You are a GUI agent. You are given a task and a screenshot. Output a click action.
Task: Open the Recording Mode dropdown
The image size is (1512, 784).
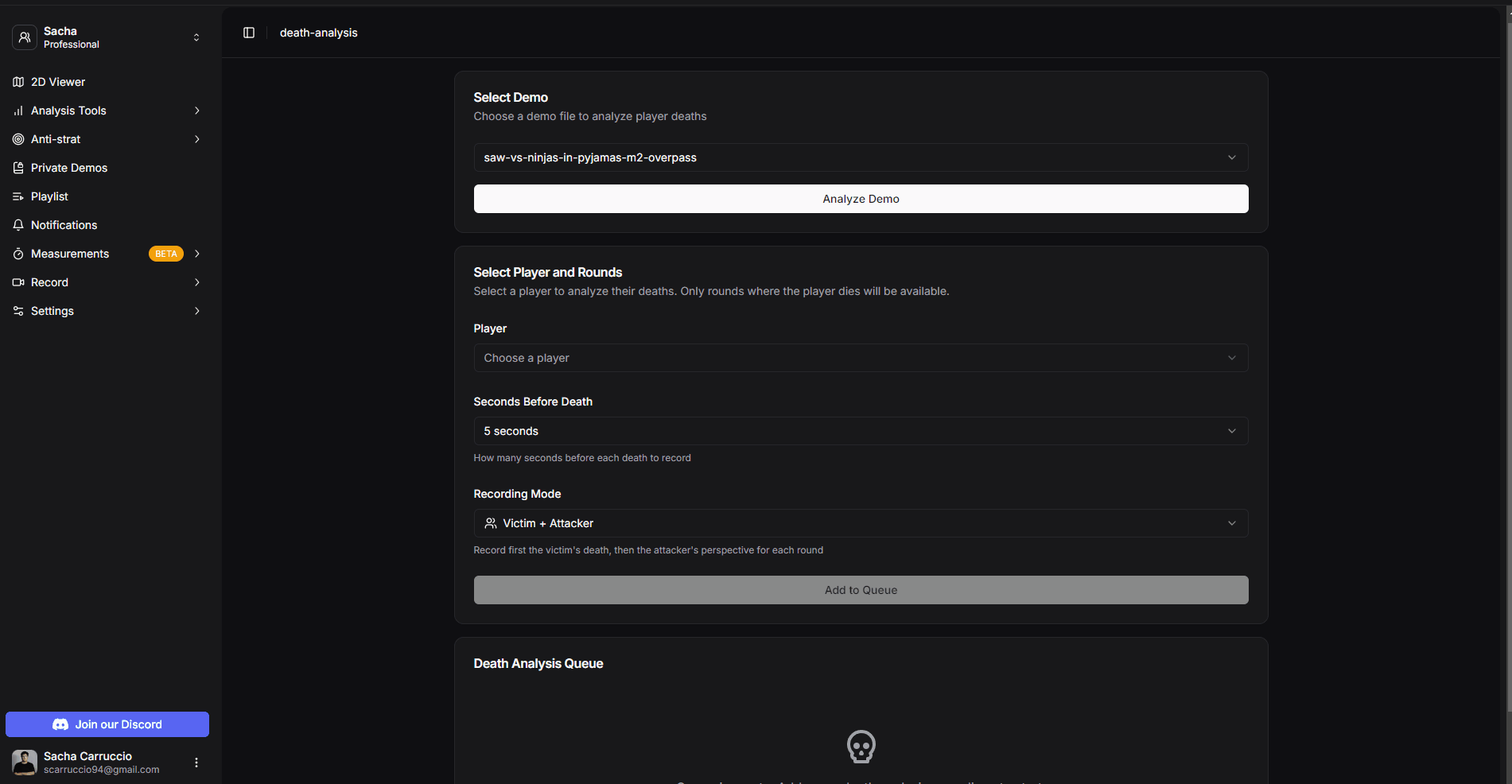click(861, 523)
